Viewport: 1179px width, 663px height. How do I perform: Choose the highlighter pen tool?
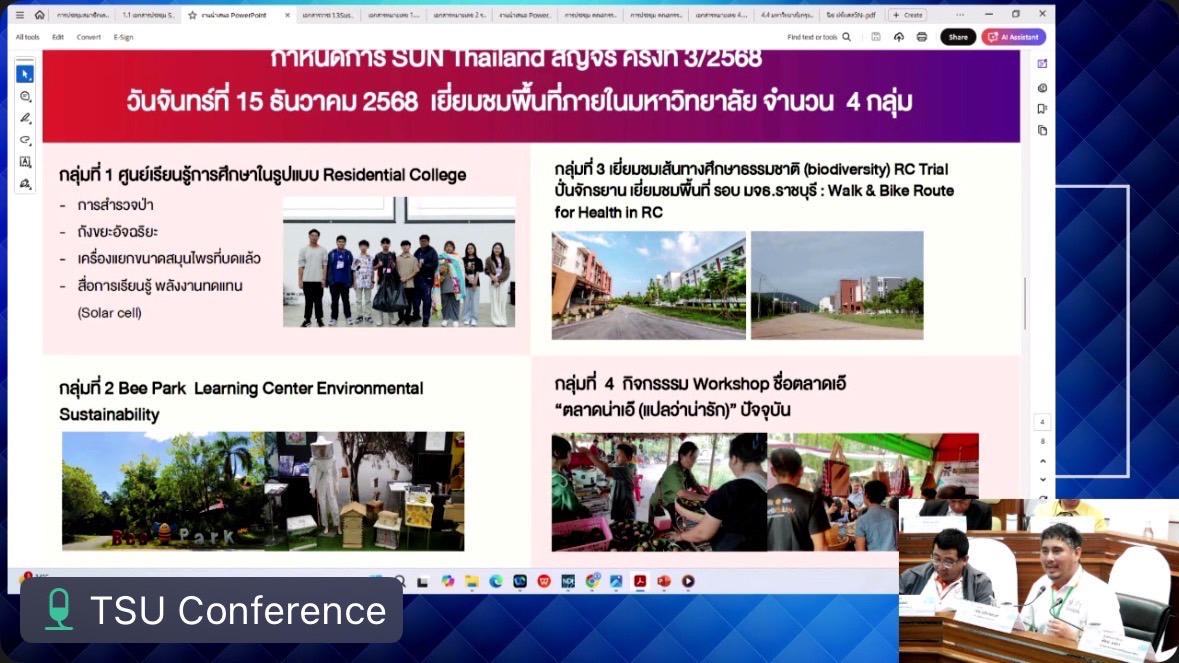(25, 118)
